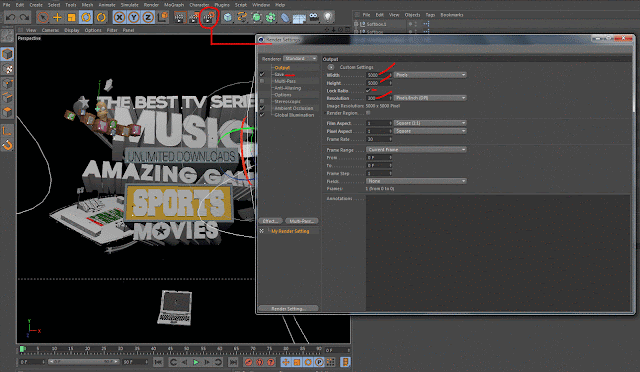
Task: Open the Width units Pixels dropdown
Action: point(430,75)
